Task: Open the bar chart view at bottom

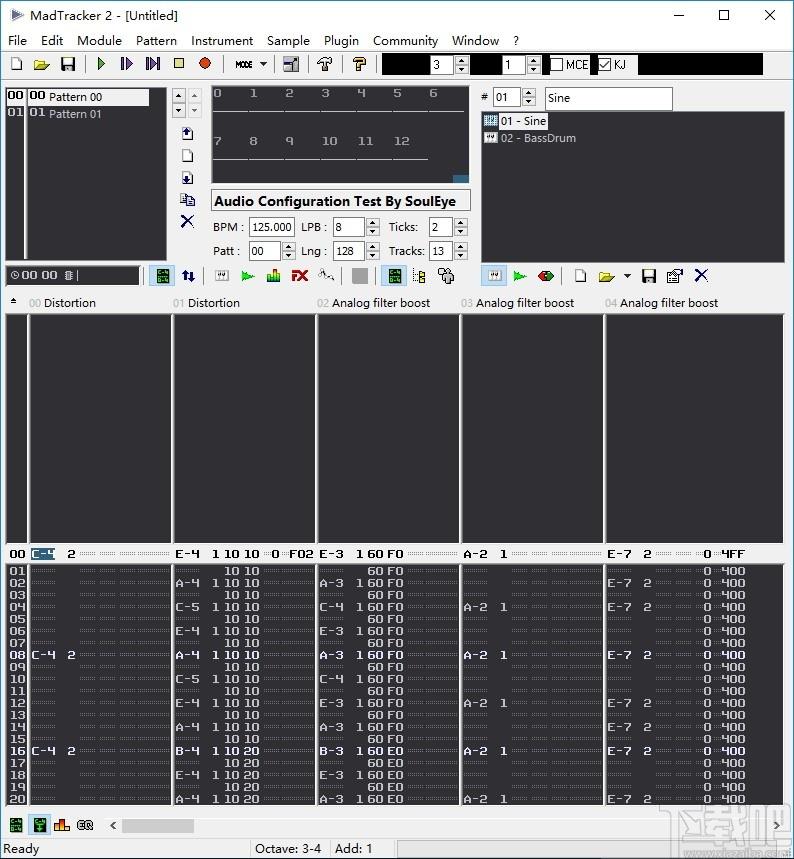Action: point(62,824)
